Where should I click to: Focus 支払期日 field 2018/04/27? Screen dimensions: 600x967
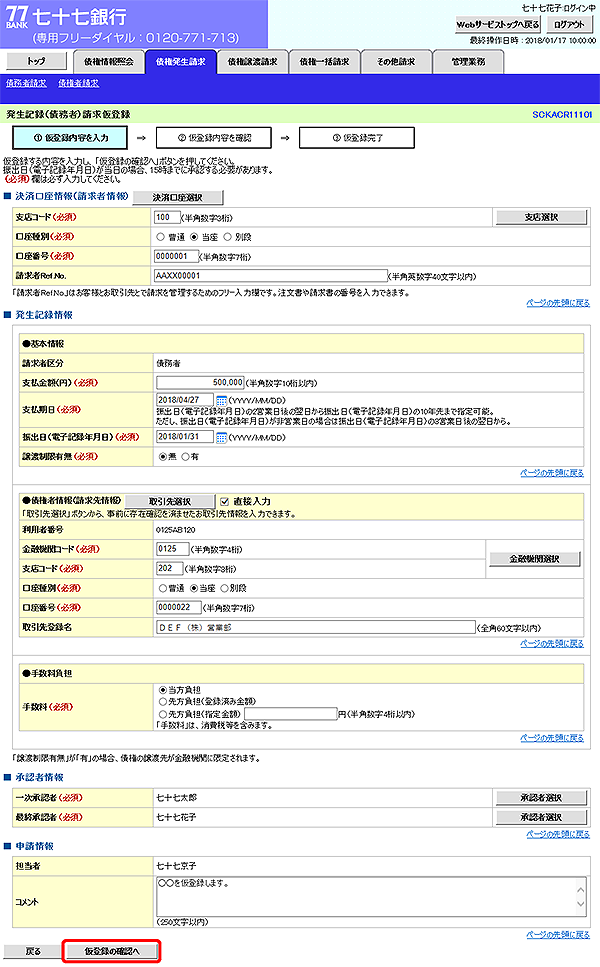pyautogui.click(x=185, y=400)
